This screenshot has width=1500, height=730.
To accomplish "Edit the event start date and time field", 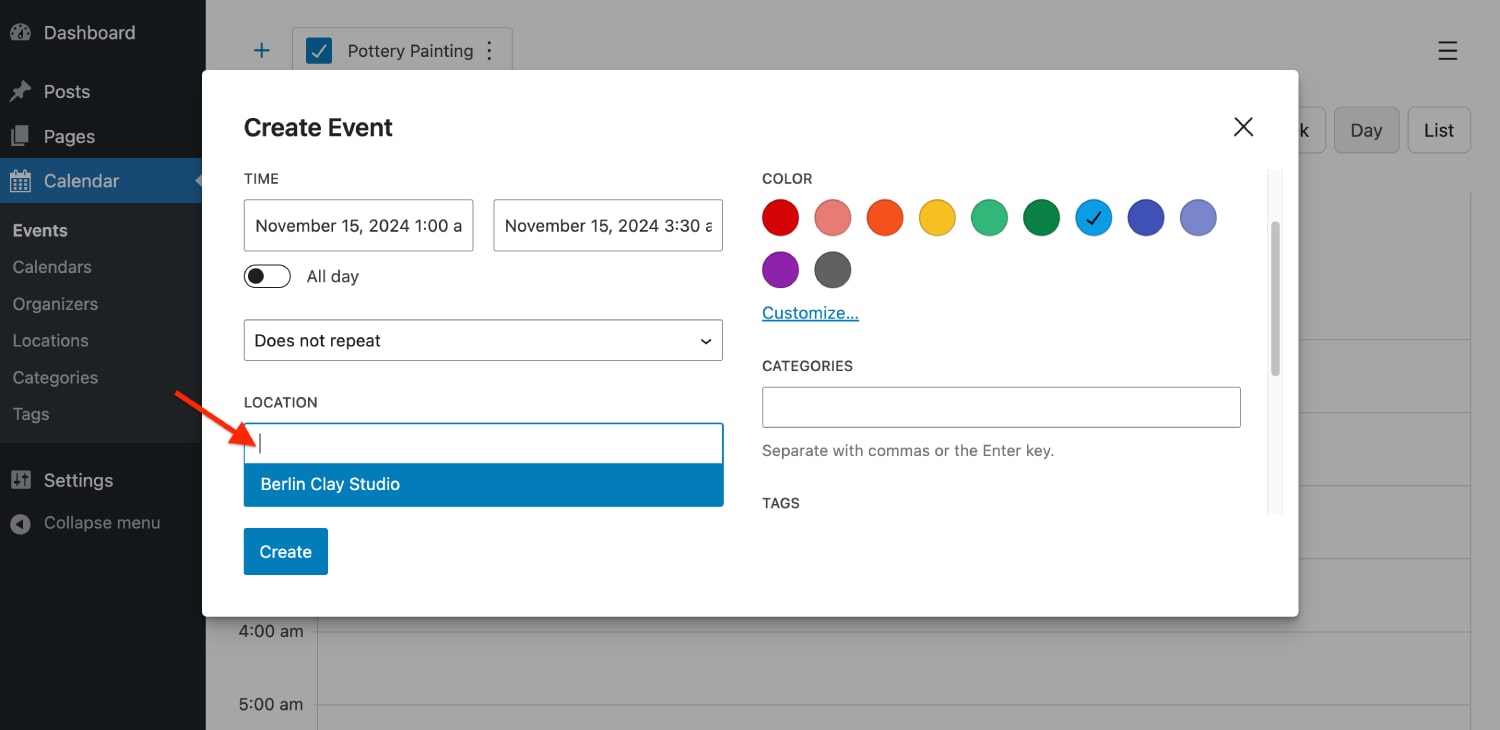I will [359, 225].
